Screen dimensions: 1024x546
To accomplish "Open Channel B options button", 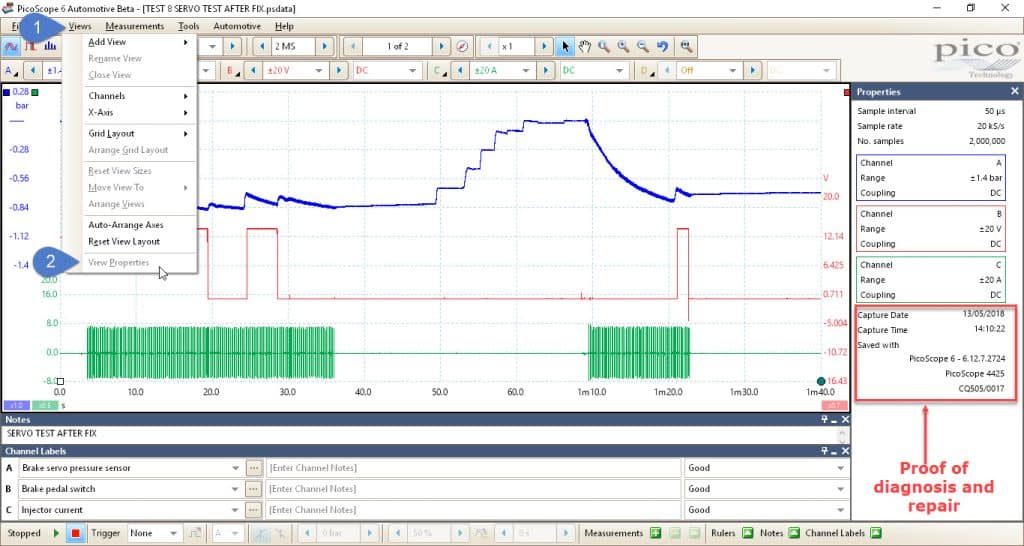I will (x=231, y=71).
